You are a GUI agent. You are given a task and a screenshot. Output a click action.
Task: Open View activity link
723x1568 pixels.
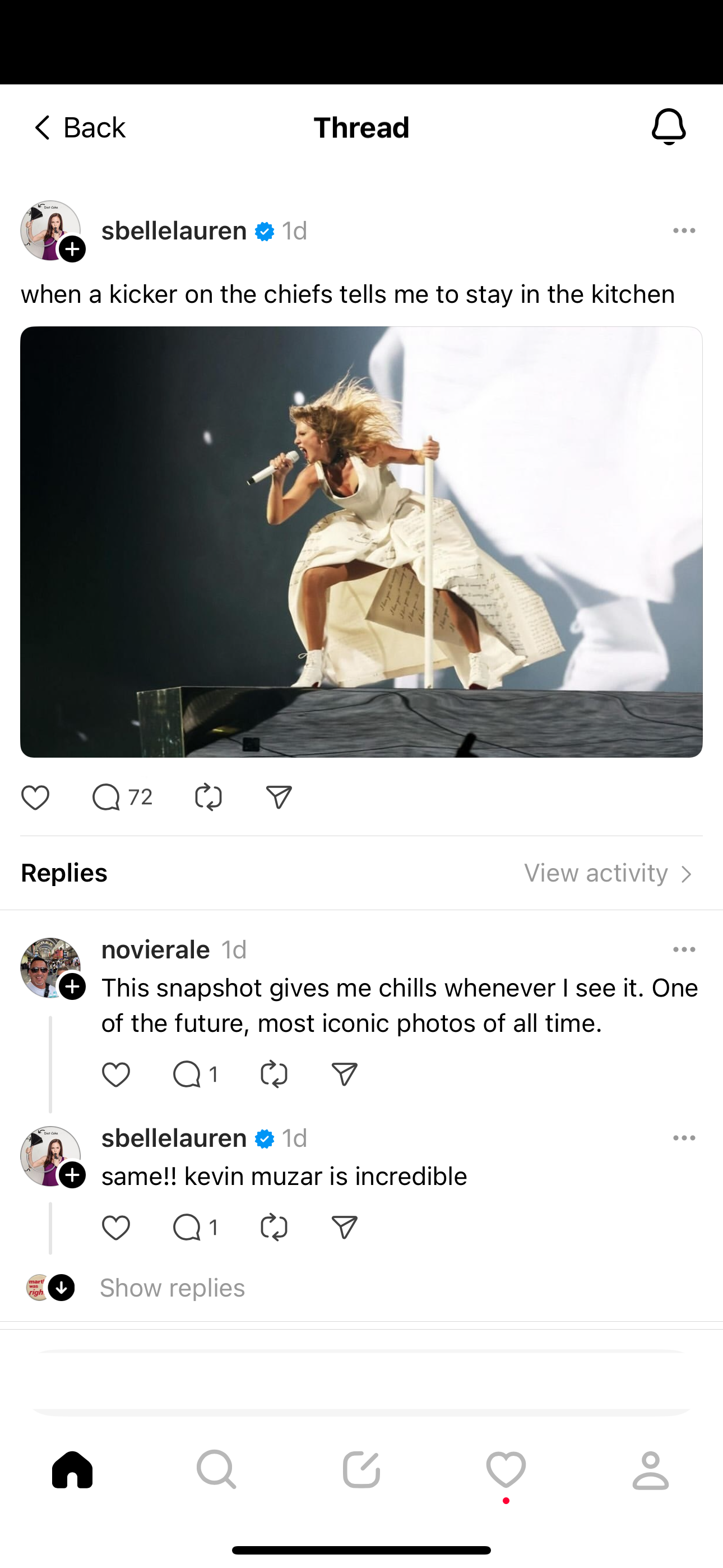609,874
